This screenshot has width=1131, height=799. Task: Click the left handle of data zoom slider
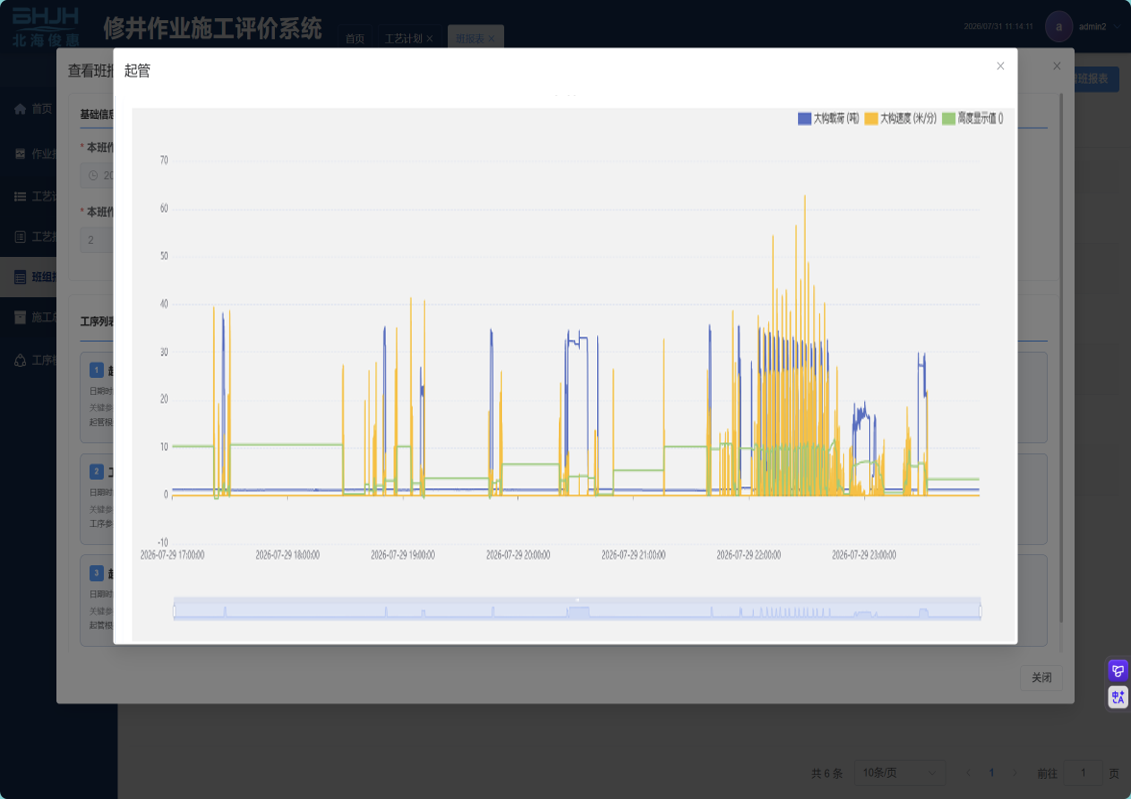click(175, 611)
